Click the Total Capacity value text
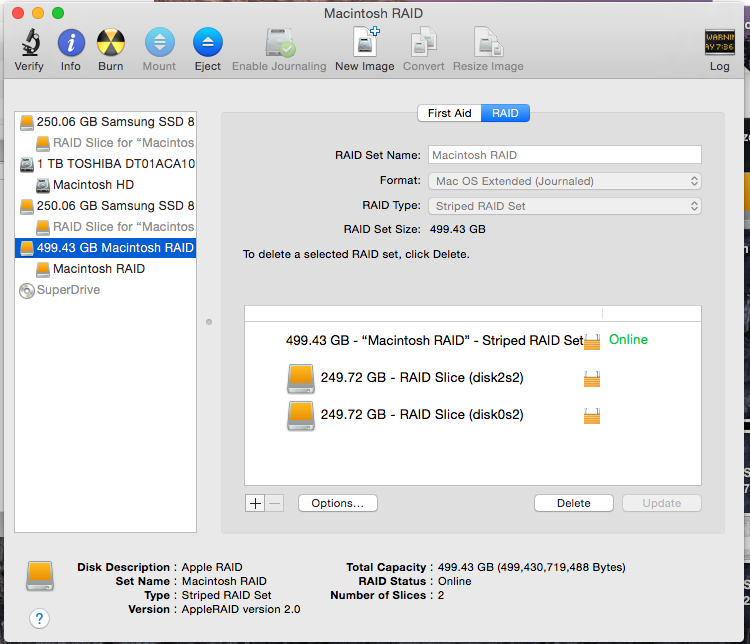Viewport: 750px width, 644px height. (531, 567)
